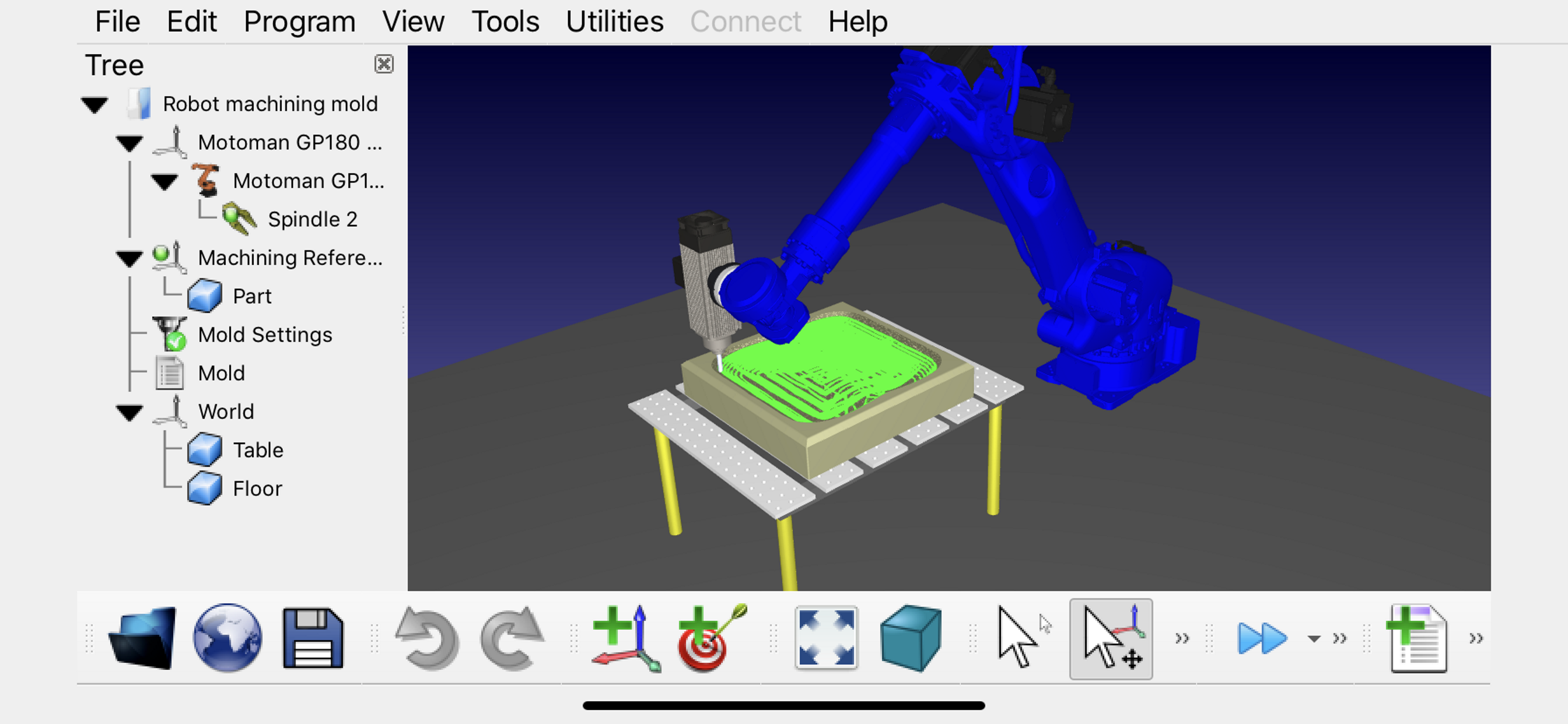Click the Table cube icon
Screen dimensions: 1568x724
point(205,449)
